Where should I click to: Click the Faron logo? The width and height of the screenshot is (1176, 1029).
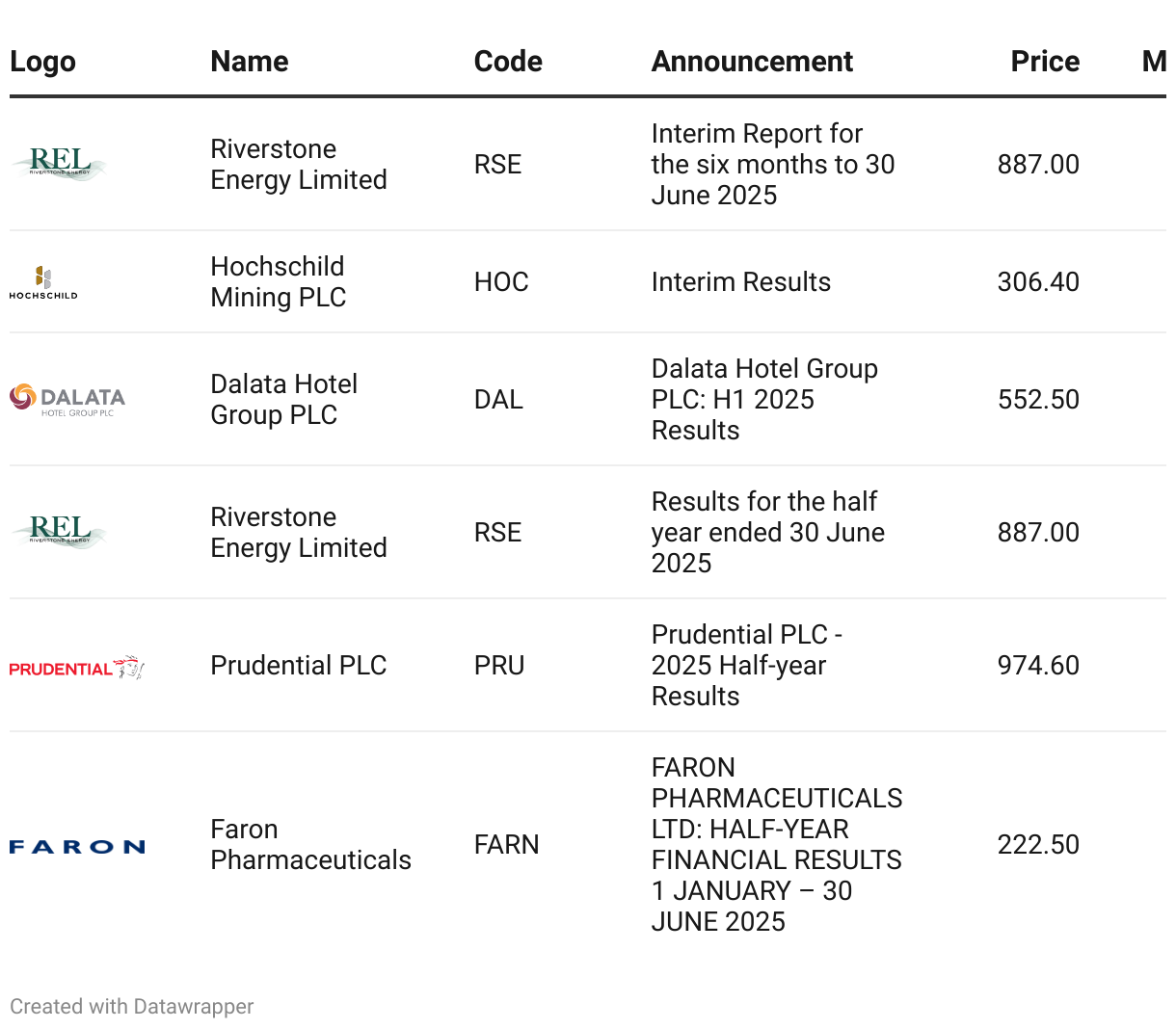[77, 847]
